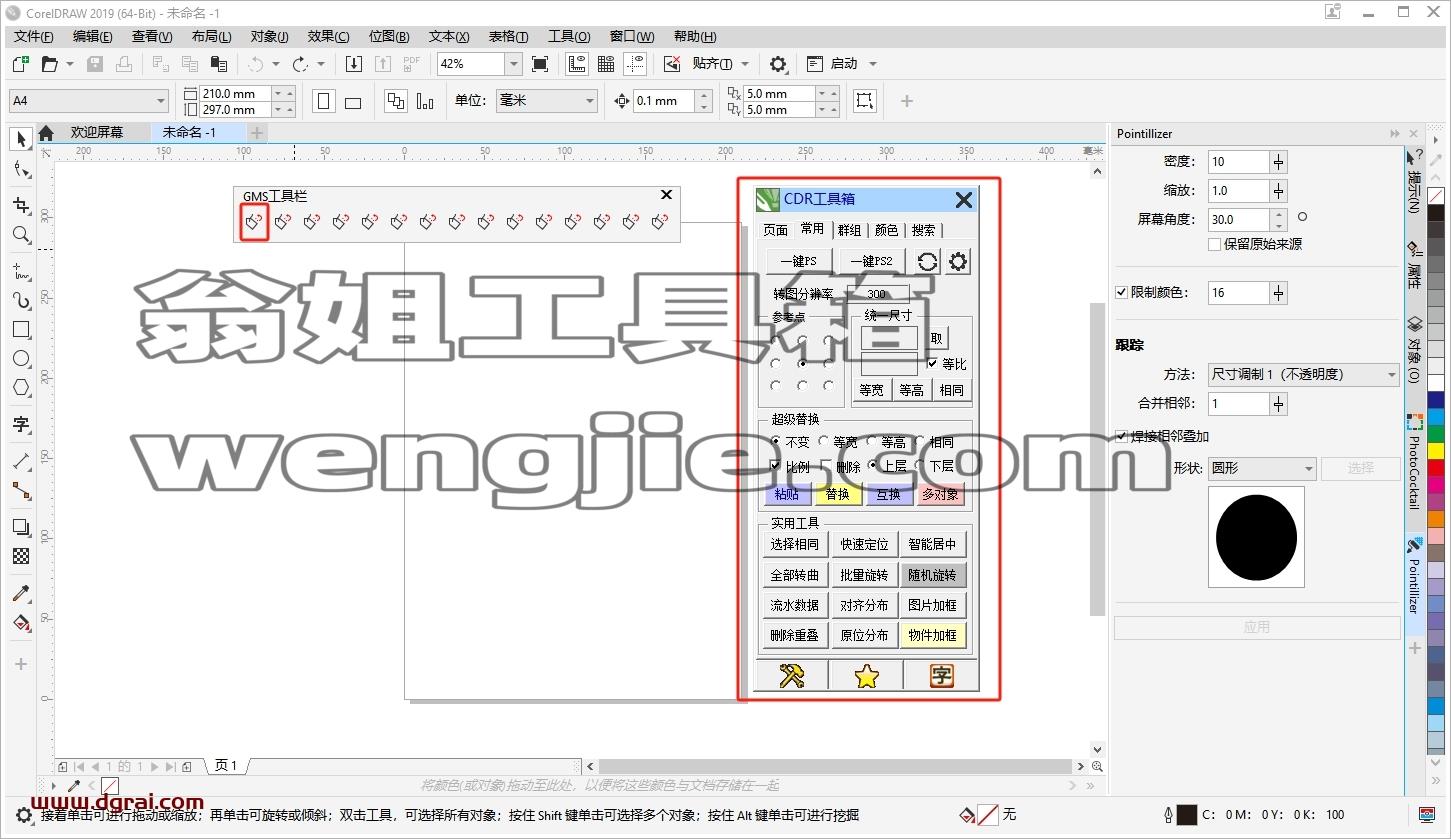Screen dimensions: 1451x839
Task: Set landscape page orientation
Action: point(353,101)
